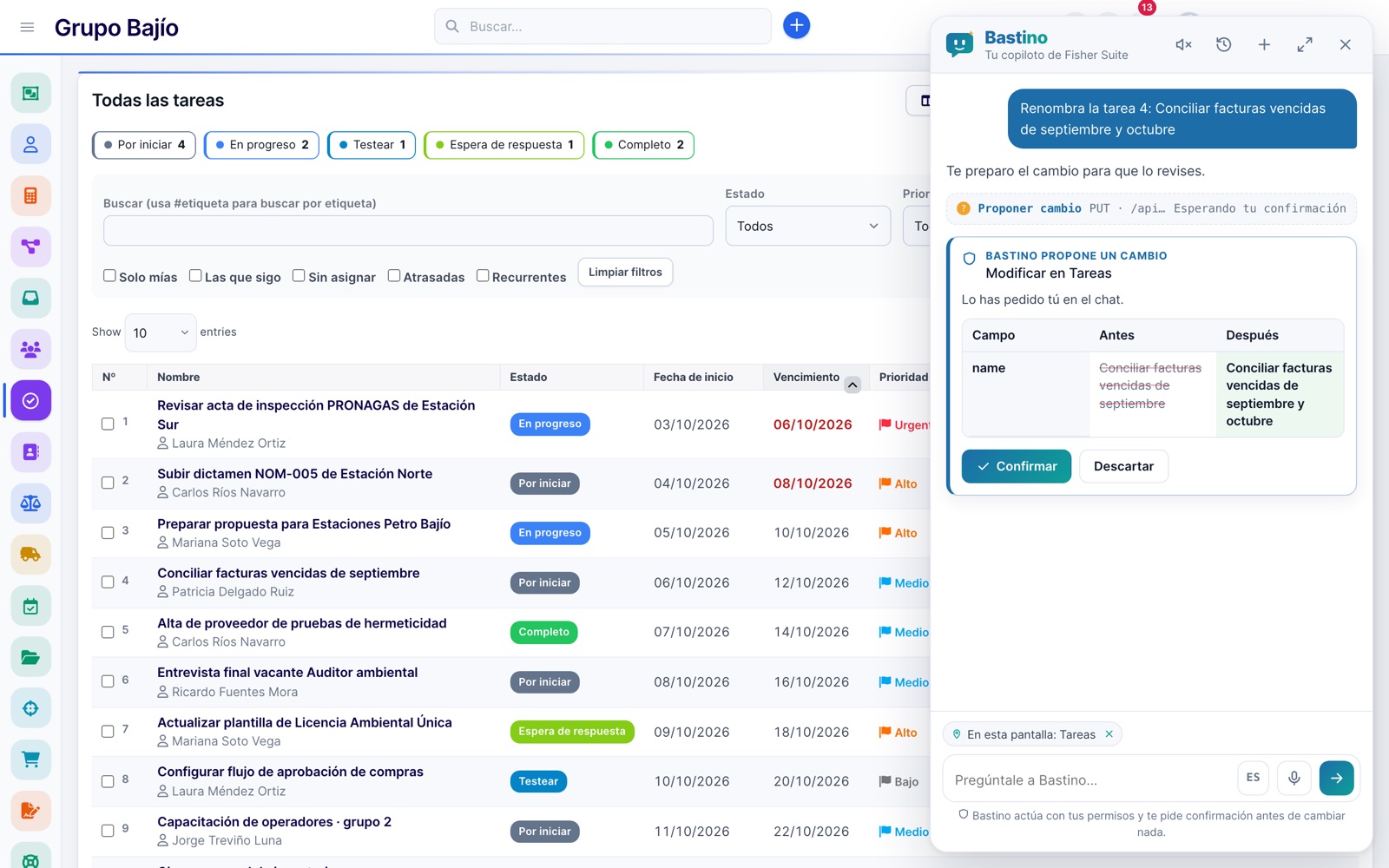Screen dimensions: 1389x868
Task: Mute Bastino sound icon
Action: (x=1183, y=44)
